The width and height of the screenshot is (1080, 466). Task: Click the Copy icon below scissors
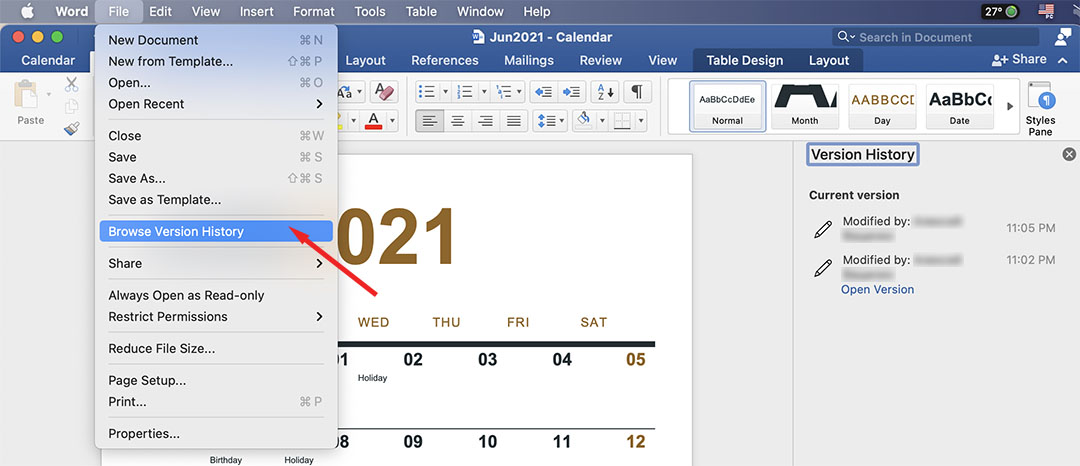[x=72, y=107]
